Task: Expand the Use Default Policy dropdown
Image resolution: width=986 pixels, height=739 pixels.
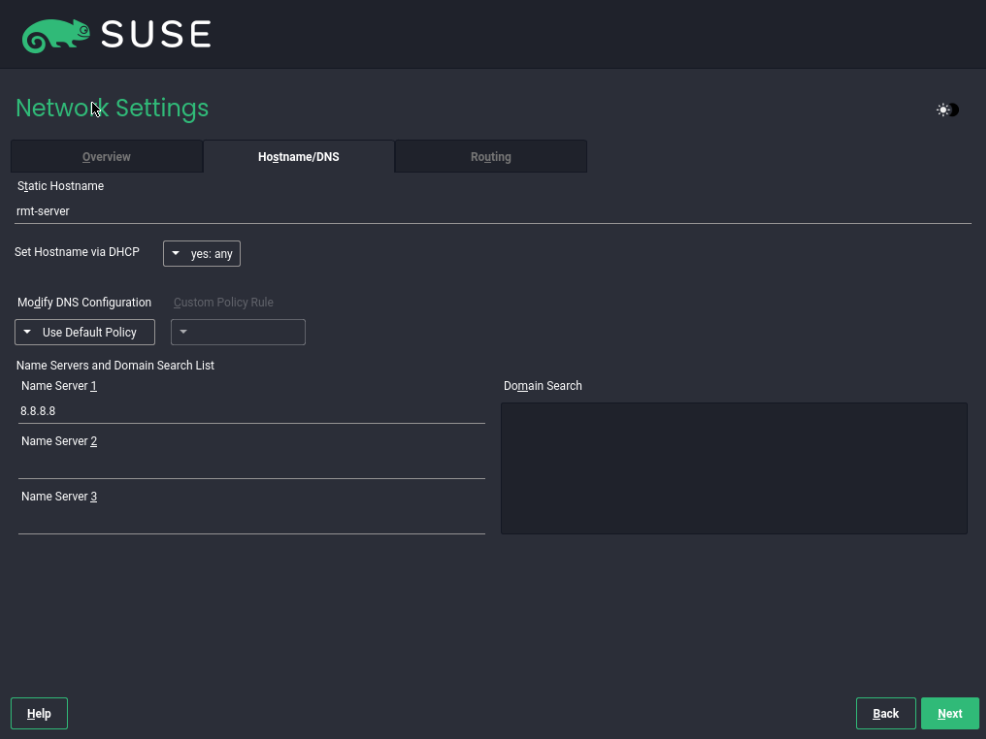Action: pos(85,332)
